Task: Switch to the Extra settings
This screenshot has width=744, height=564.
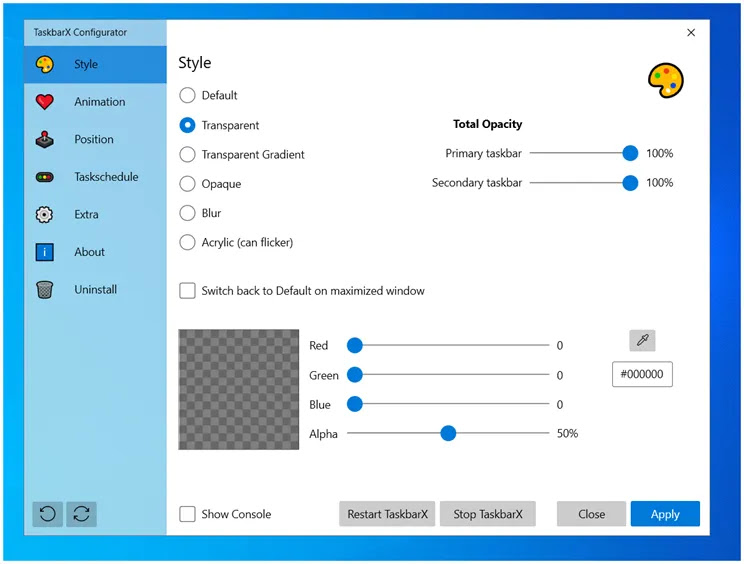Action: coord(95,214)
